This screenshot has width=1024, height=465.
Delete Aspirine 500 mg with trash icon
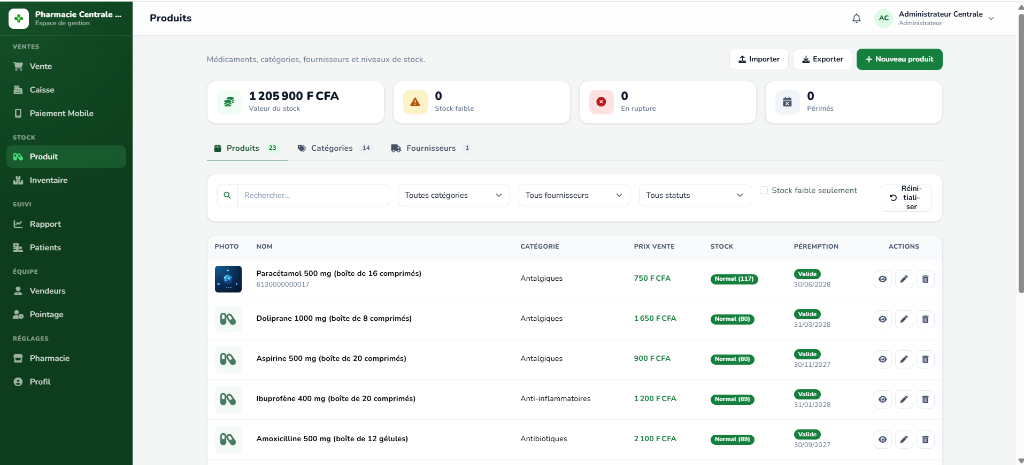[x=925, y=359]
